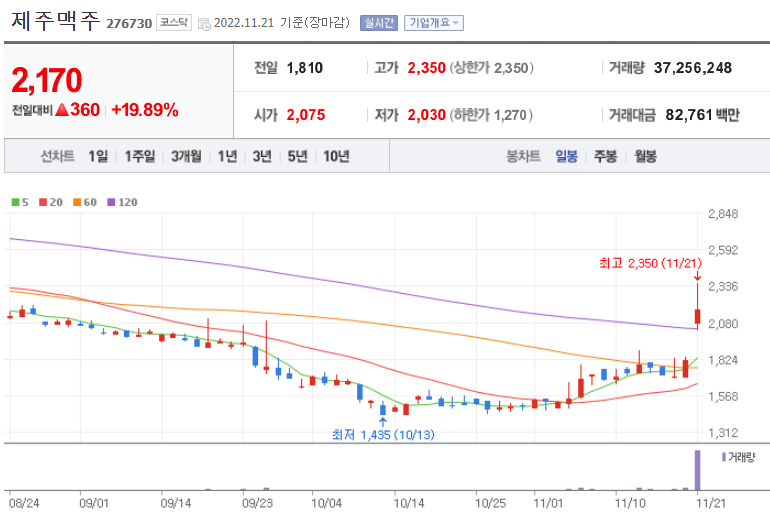Screen dimensions: 770x518
Task: Click the 1,312 price axis label
Action: (x=723, y=433)
